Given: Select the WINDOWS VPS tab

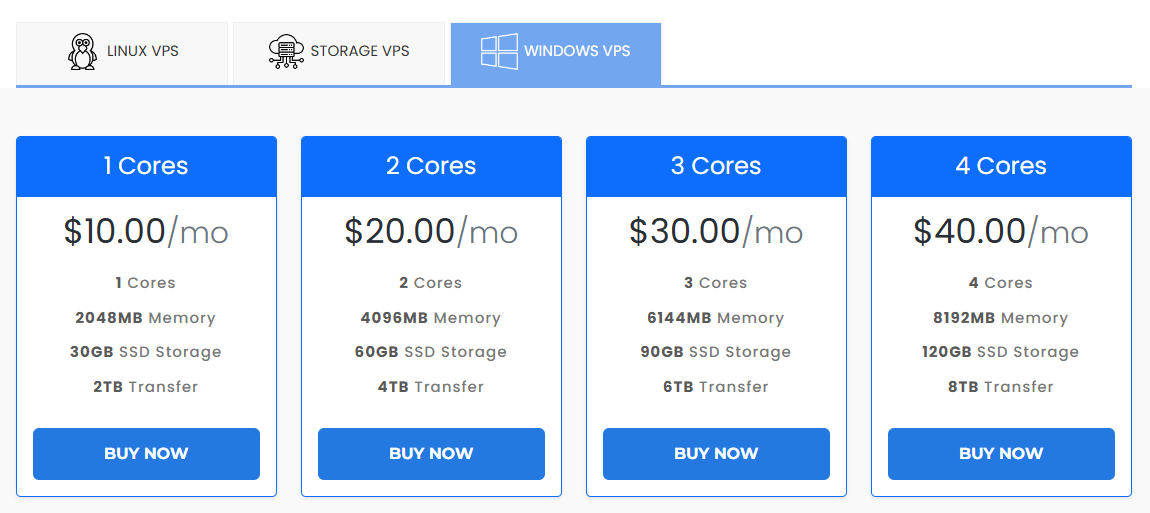Looking at the screenshot, I should (556, 54).
